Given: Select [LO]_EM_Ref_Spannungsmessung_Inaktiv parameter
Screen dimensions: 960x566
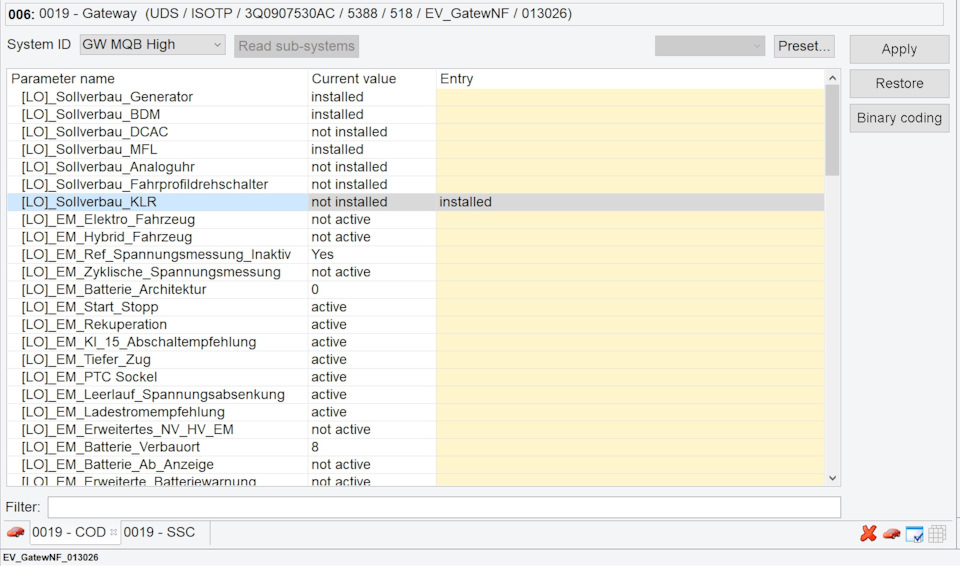Looking at the screenshot, I should click(x=156, y=254).
